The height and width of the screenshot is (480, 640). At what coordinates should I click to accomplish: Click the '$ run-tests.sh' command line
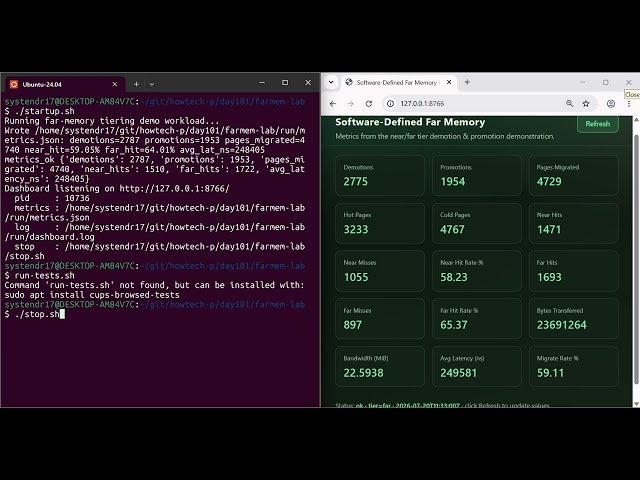point(40,276)
